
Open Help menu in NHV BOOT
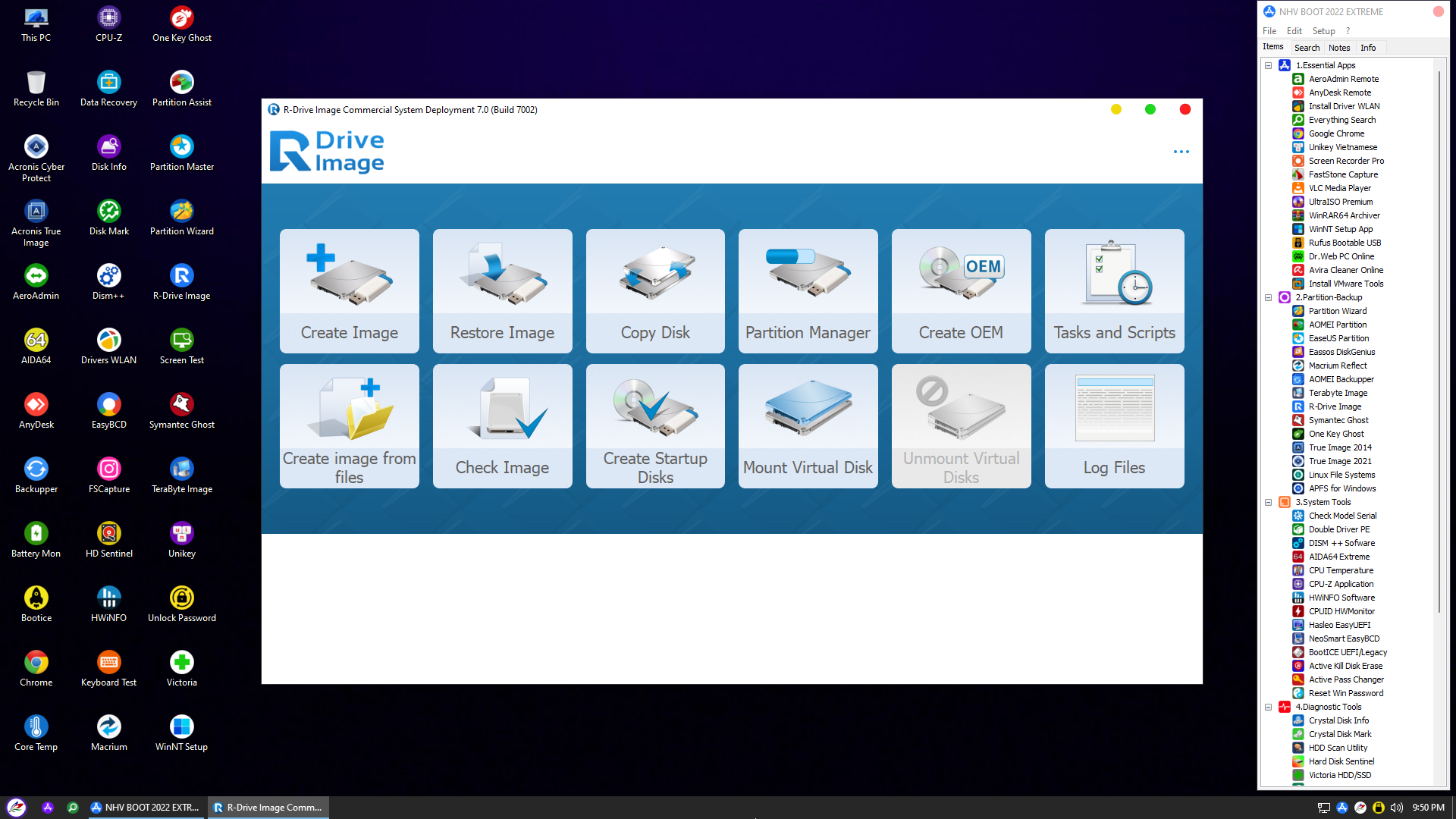(x=1348, y=30)
